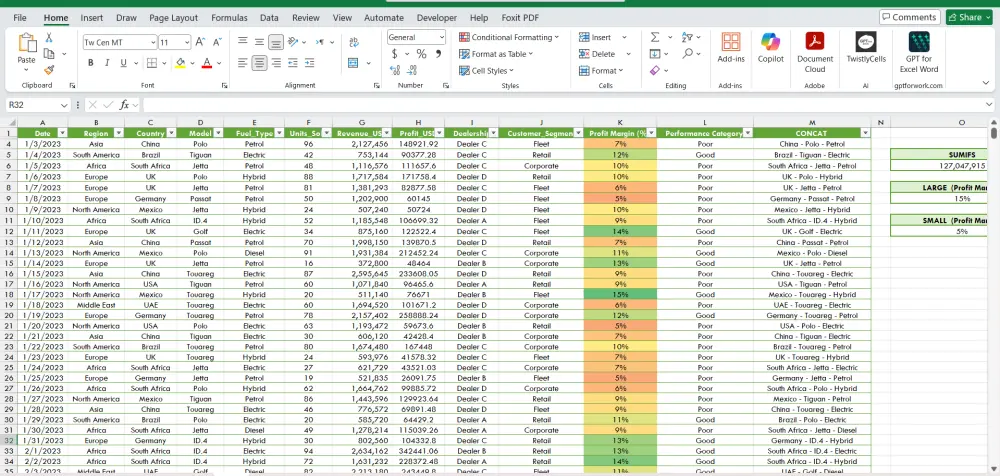Apply the Borders icon
Viewport: 1000px width, 476px height.
[x=152, y=63]
